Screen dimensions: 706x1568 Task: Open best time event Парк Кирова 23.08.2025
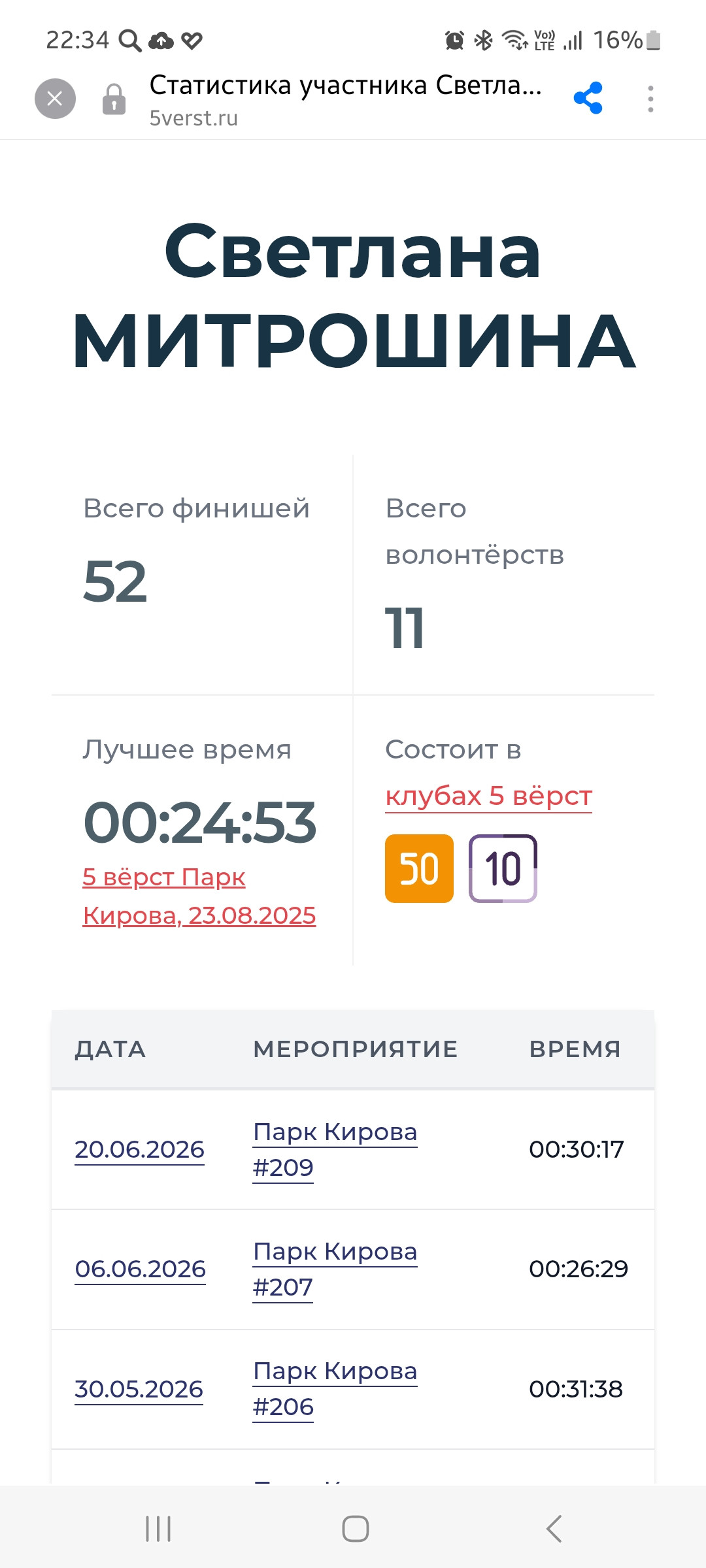[x=199, y=896]
